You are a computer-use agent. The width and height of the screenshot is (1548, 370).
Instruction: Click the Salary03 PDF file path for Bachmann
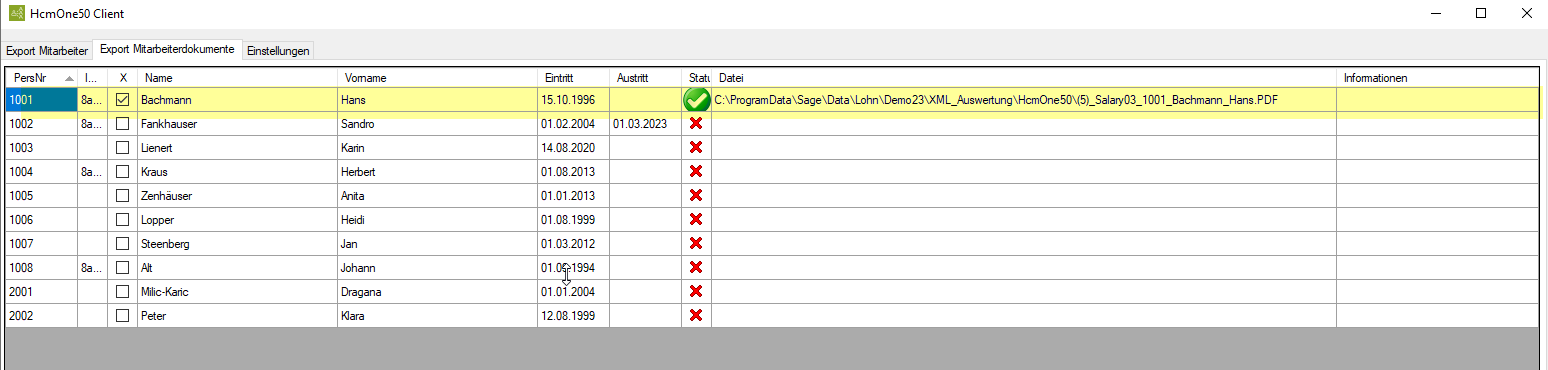pyautogui.click(x=997, y=100)
